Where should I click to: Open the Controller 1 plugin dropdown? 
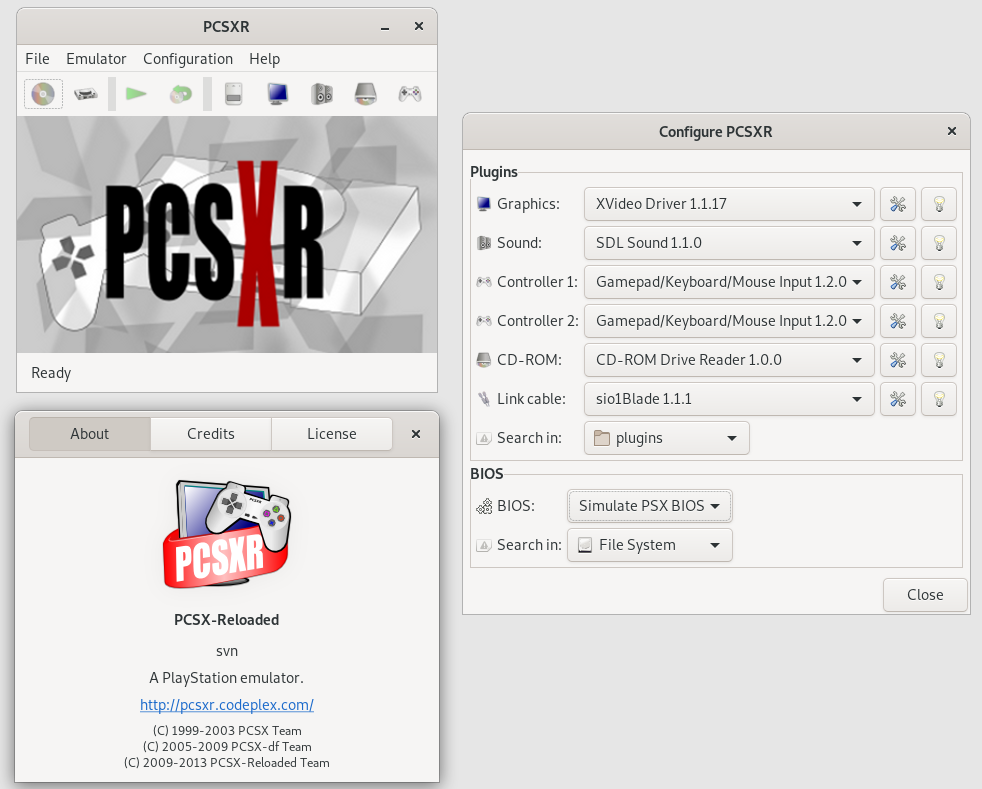coord(728,282)
